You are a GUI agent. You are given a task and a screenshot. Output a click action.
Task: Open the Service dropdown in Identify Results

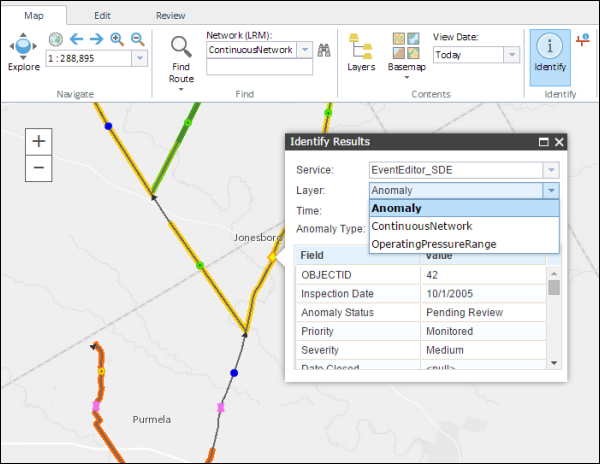[x=550, y=170]
